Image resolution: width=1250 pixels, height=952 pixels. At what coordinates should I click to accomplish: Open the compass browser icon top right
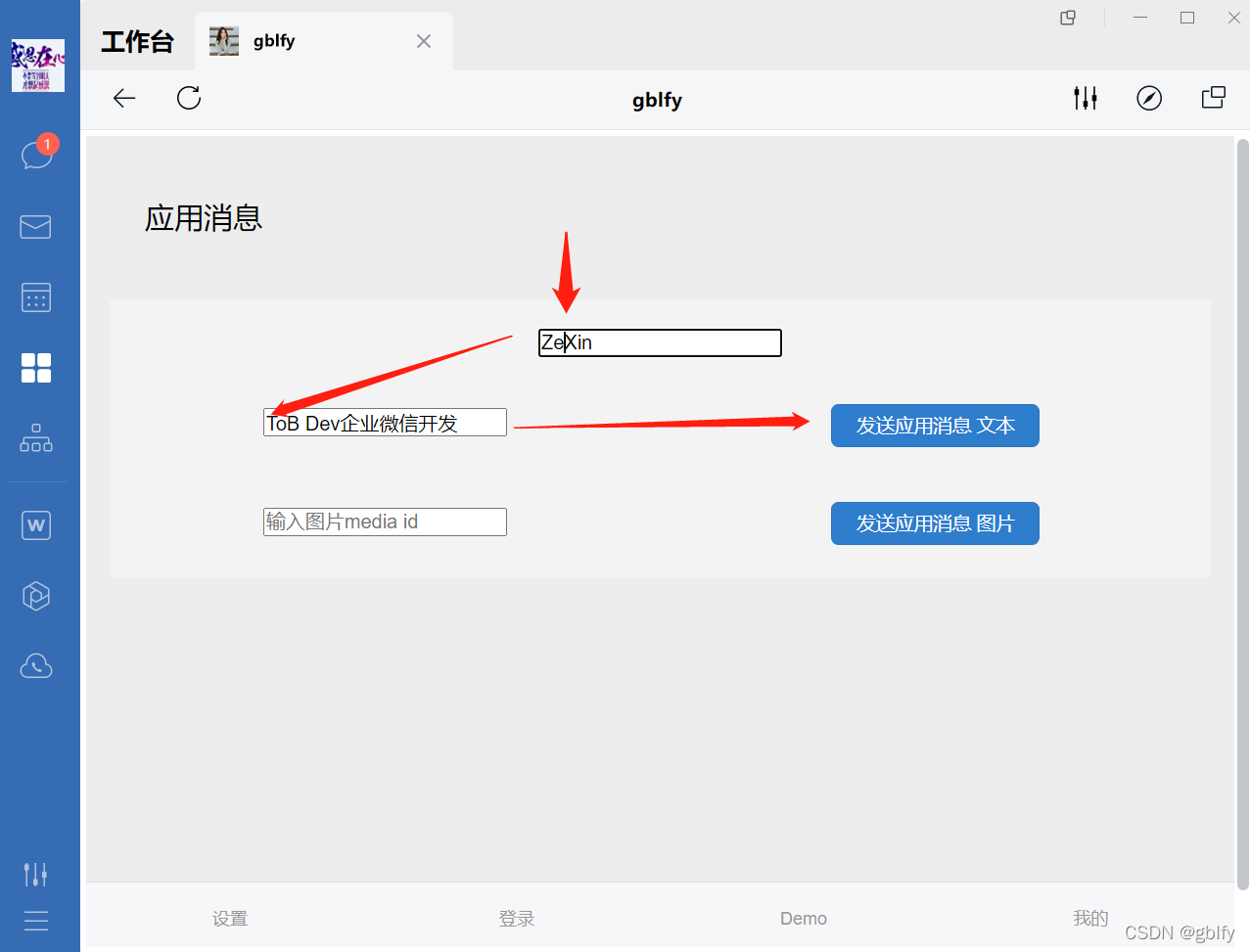point(1149,98)
